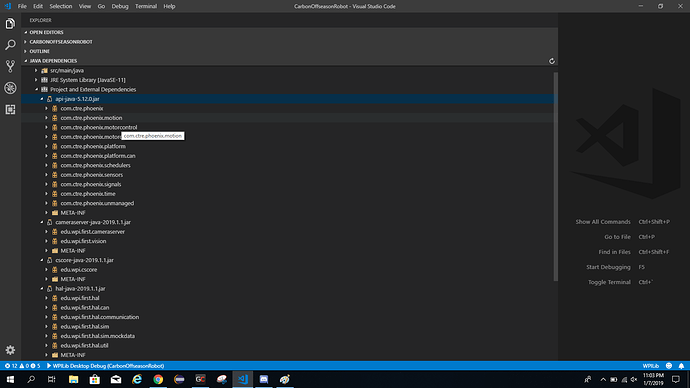Select the com.ctre.phoenix.schedulers package
This screenshot has height=388, width=690.
[95, 165]
